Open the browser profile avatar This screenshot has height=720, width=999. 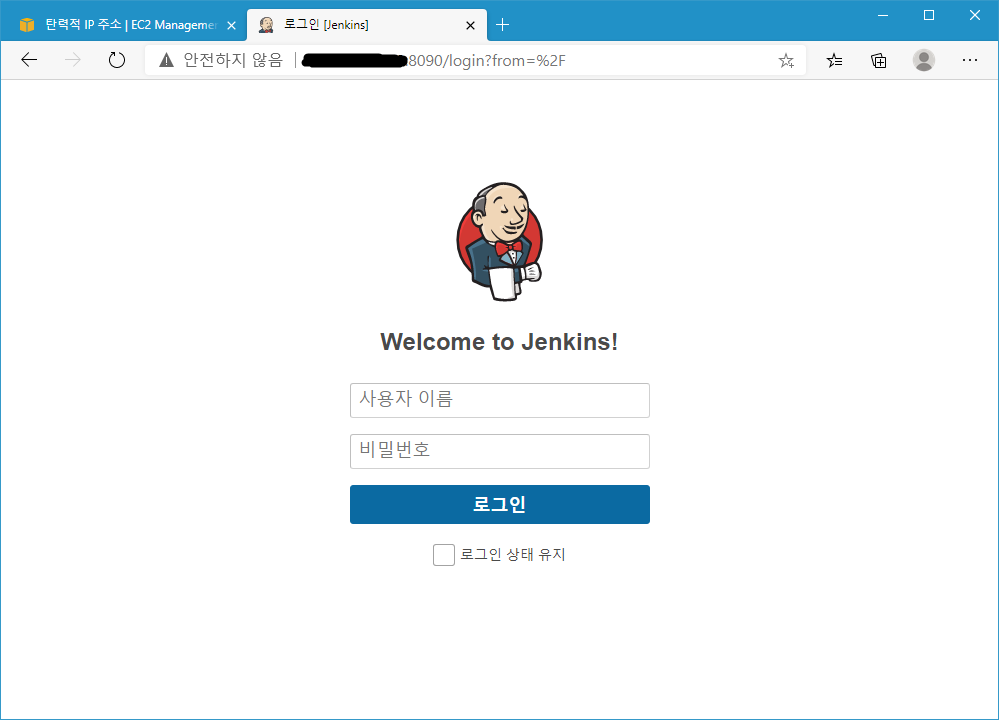click(924, 60)
